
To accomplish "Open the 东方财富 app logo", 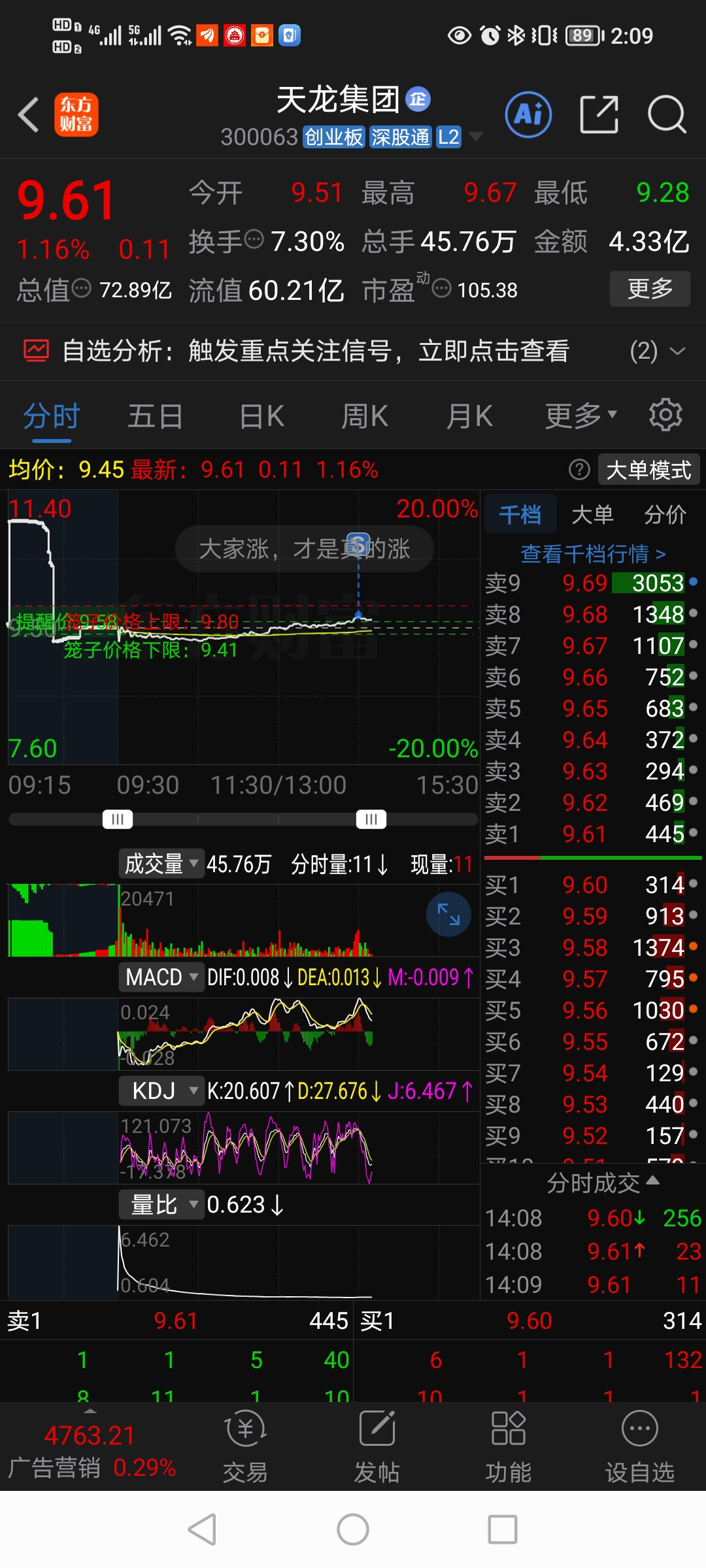I will 76,114.
